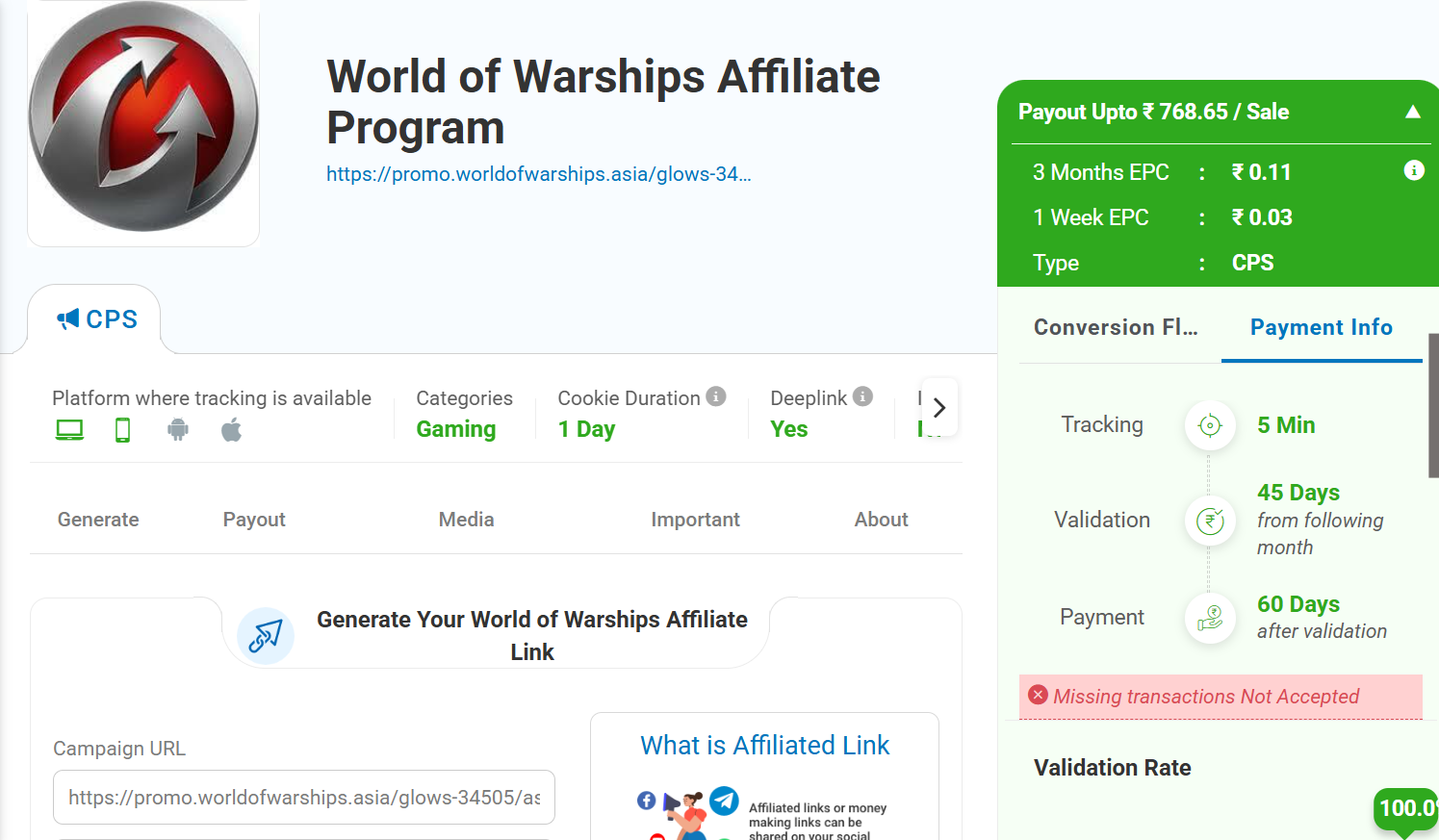Click the 1 Day cookie duration value

(586, 429)
